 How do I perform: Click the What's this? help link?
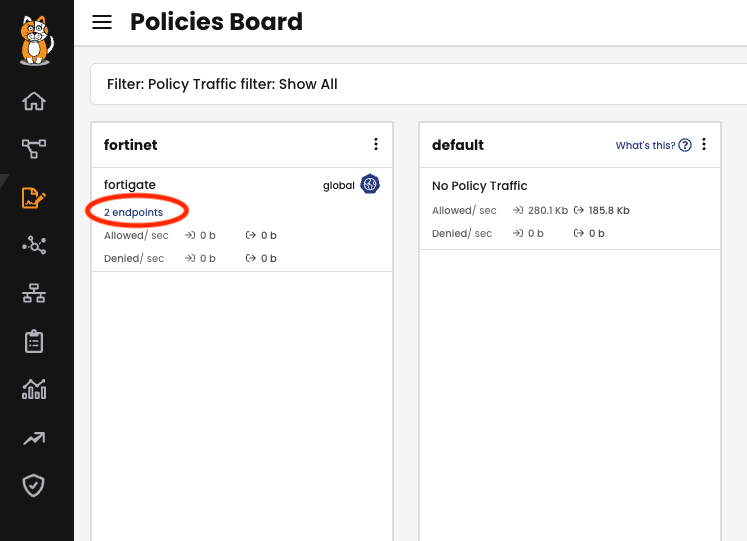tap(645, 145)
